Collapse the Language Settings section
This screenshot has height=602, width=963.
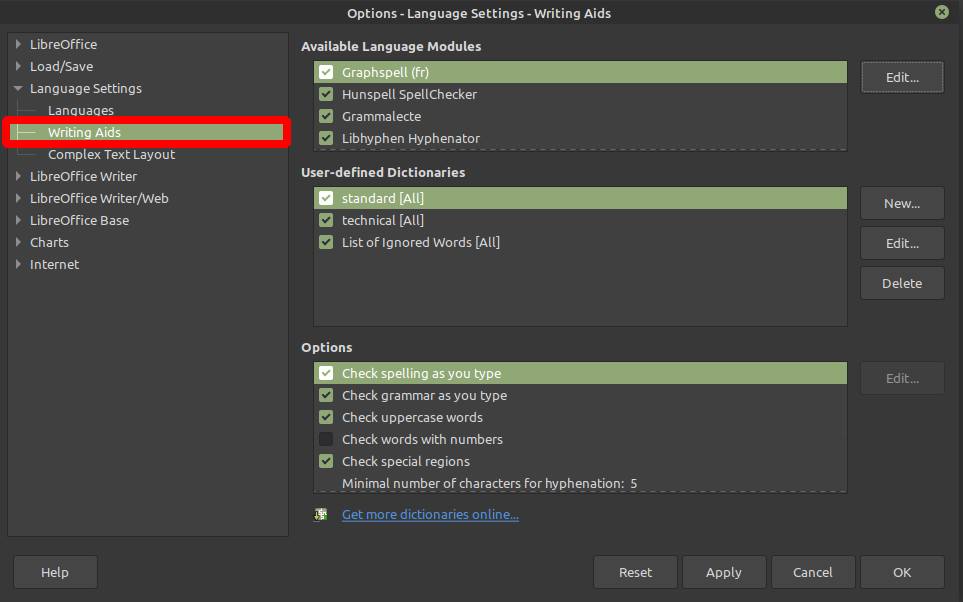click(18, 89)
